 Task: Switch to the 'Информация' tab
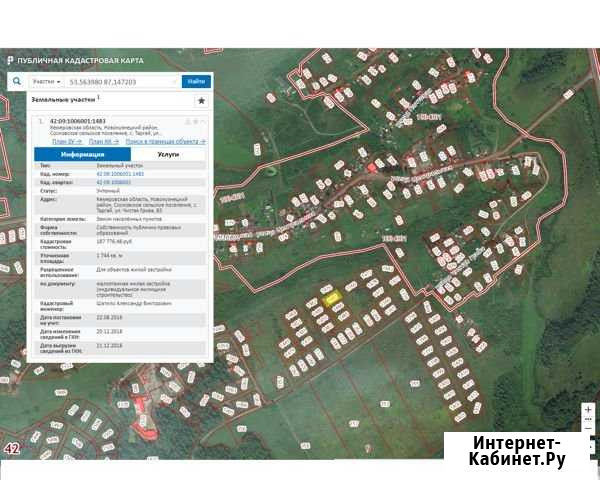pyautogui.click(x=83, y=154)
